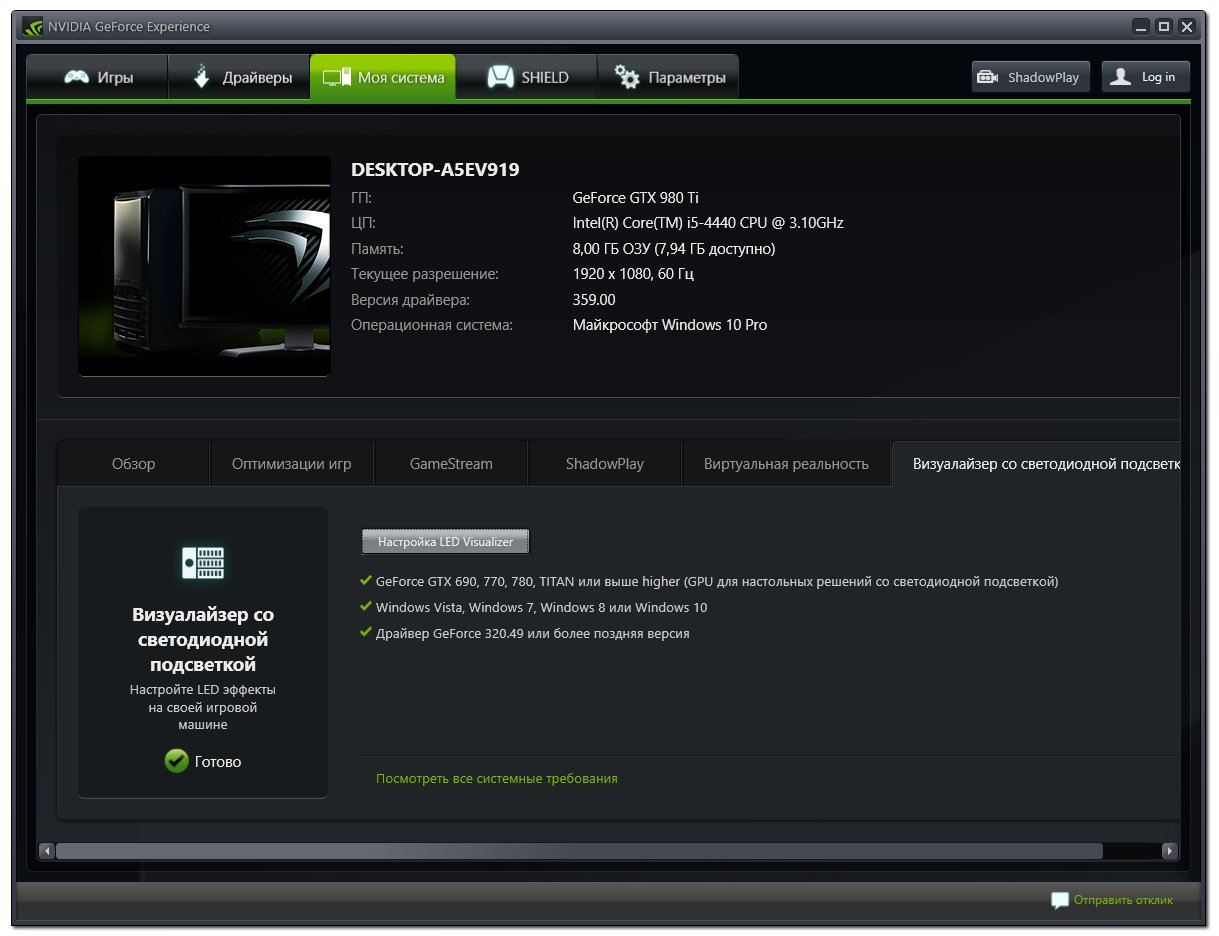This screenshot has height=936, width=1219.
Task: Click the NVIDIA logo in title bar
Action: coord(33,27)
